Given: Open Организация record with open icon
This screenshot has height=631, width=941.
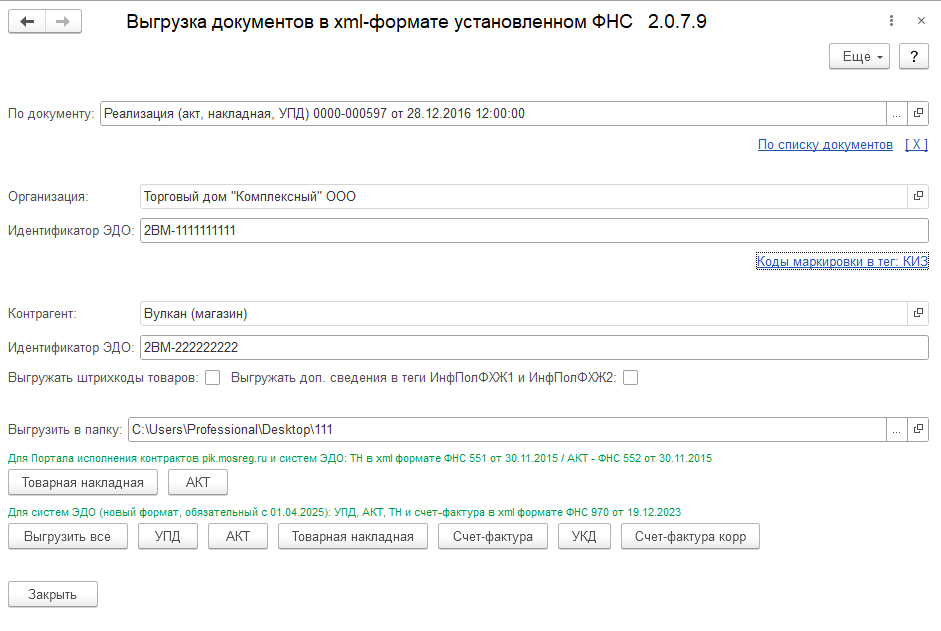Looking at the screenshot, I should pyautogui.click(x=918, y=196).
